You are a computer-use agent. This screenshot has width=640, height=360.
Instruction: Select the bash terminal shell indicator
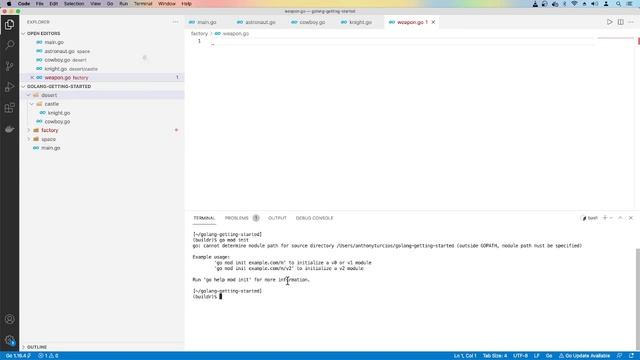click(x=589, y=218)
